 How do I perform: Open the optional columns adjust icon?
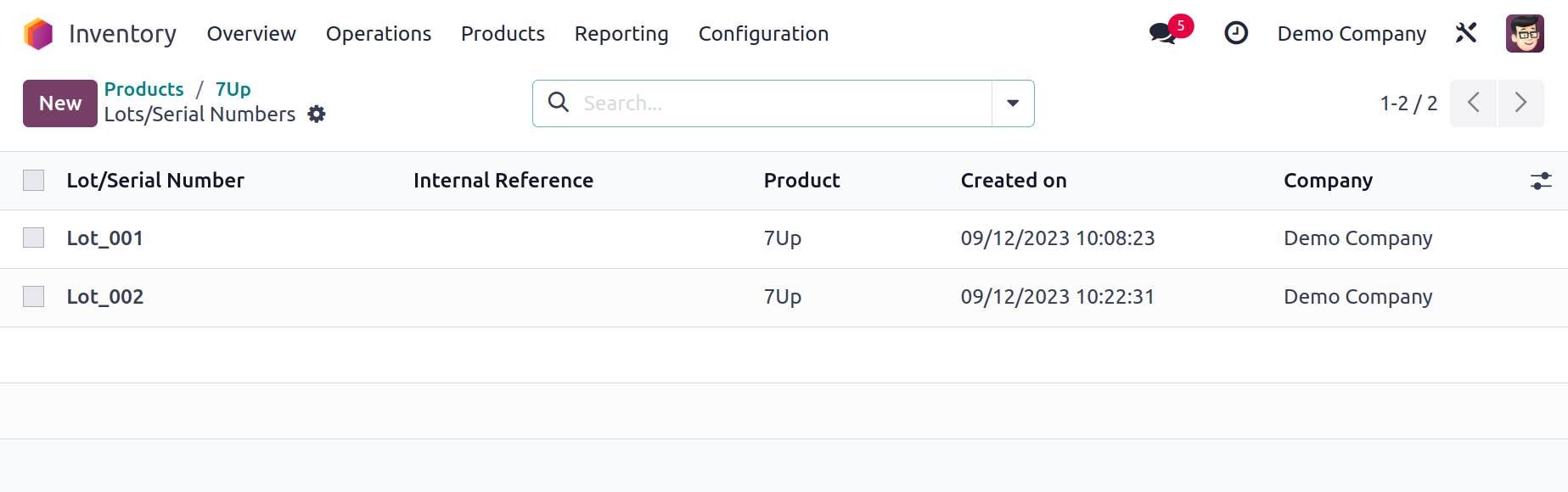[1541, 181]
